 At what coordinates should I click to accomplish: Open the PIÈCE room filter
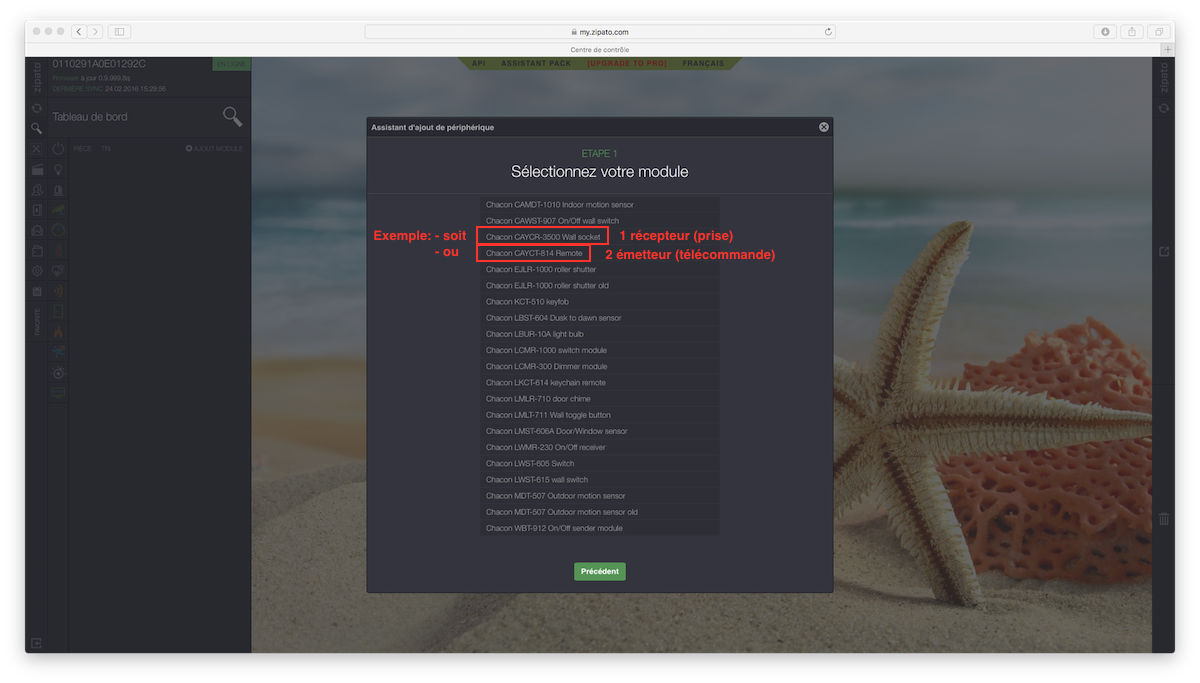pyautogui.click(x=82, y=149)
